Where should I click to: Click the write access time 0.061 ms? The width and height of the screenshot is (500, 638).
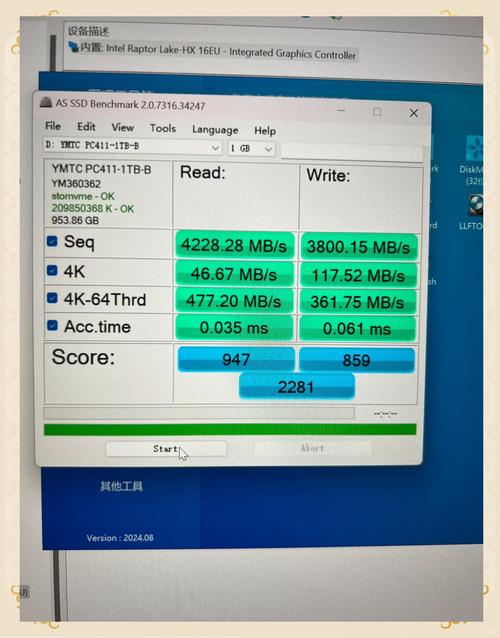(357, 329)
